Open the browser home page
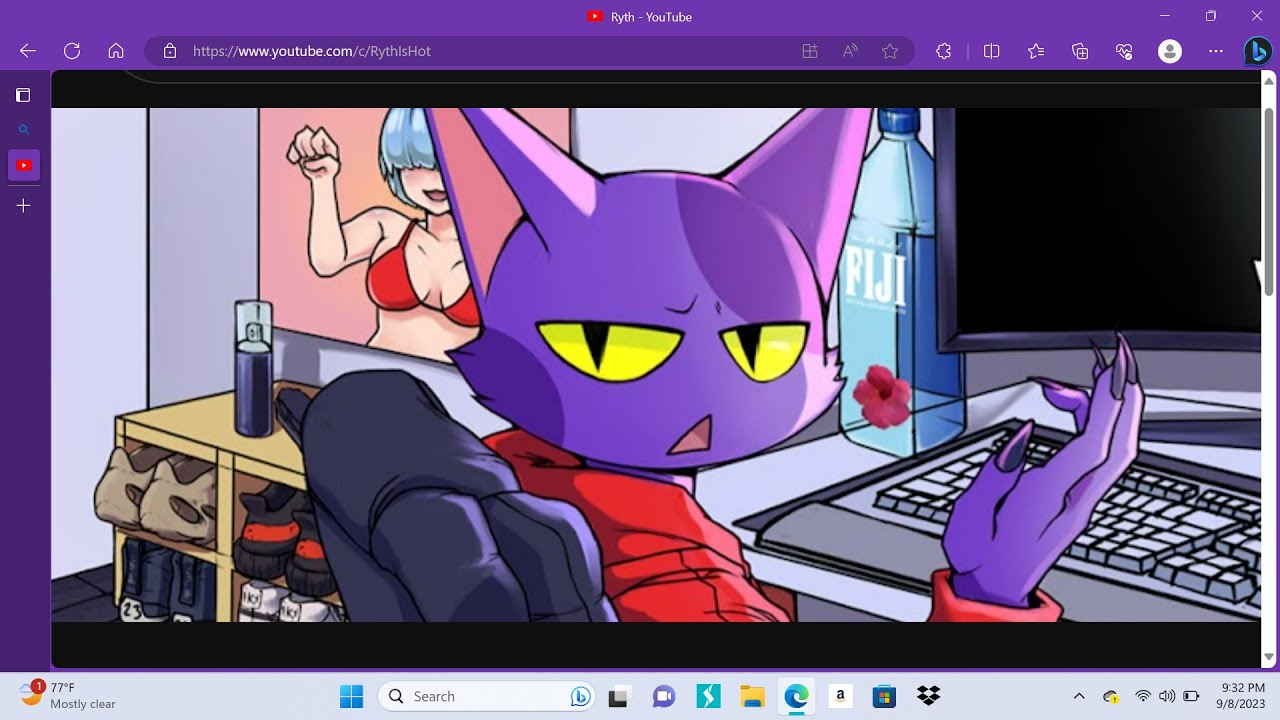The height and width of the screenshot is (720, 1280). point(116,51)
